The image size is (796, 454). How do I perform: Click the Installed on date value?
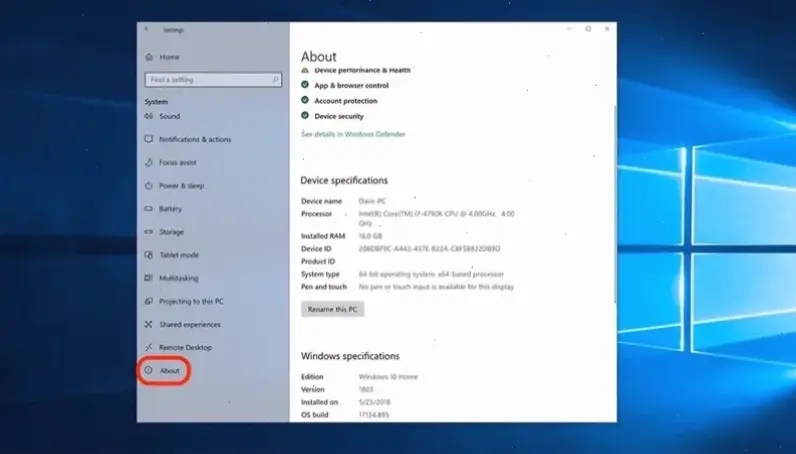[x=374, y=402]
